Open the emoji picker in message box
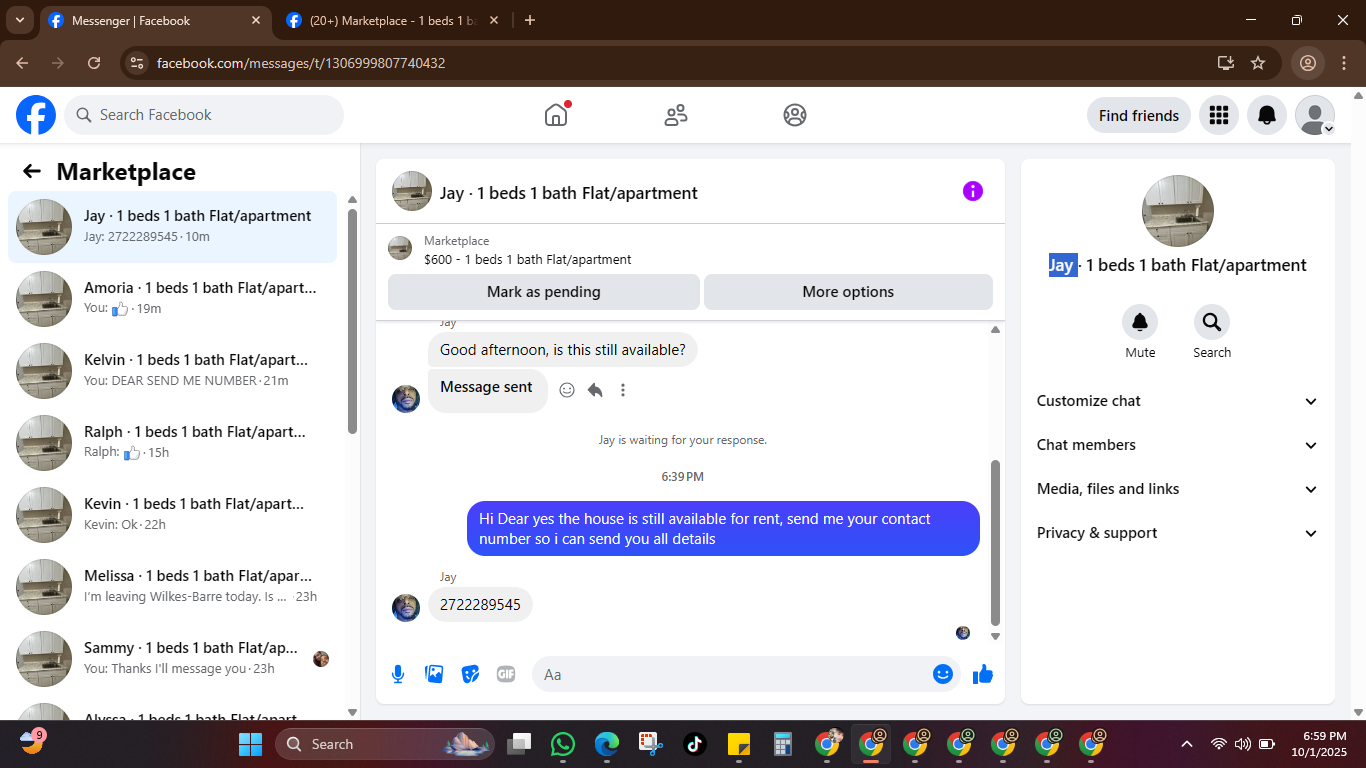Viewport: 1366px width, 768px height. coord(943,674)
